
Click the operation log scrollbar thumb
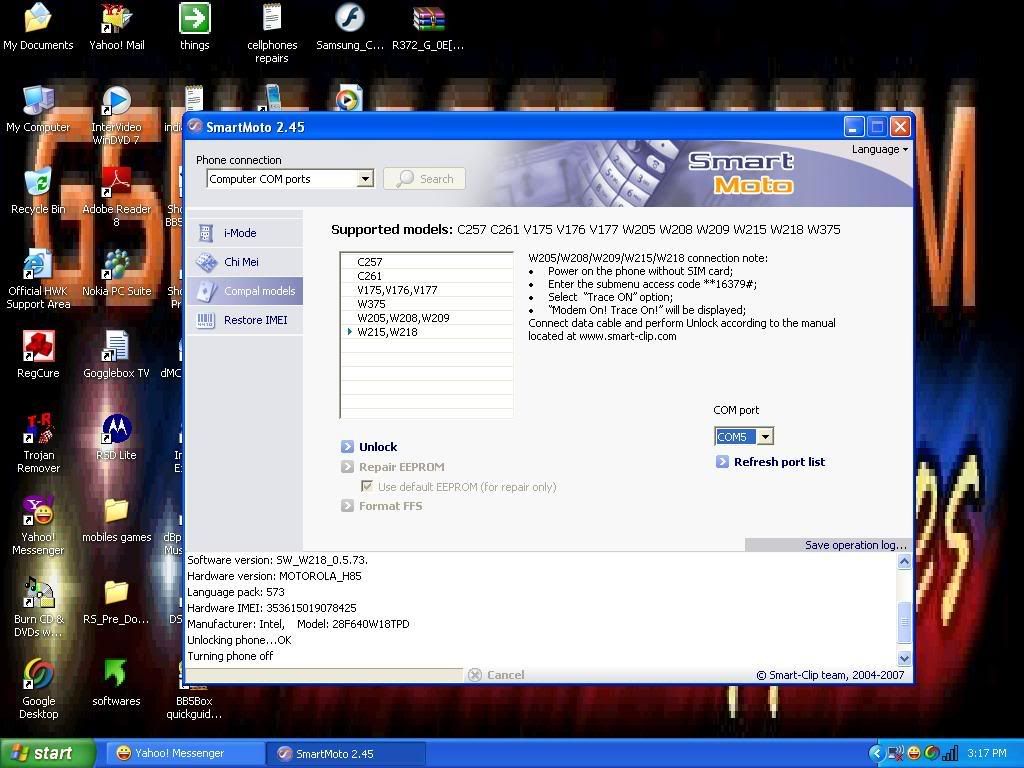tap(904, 622)
